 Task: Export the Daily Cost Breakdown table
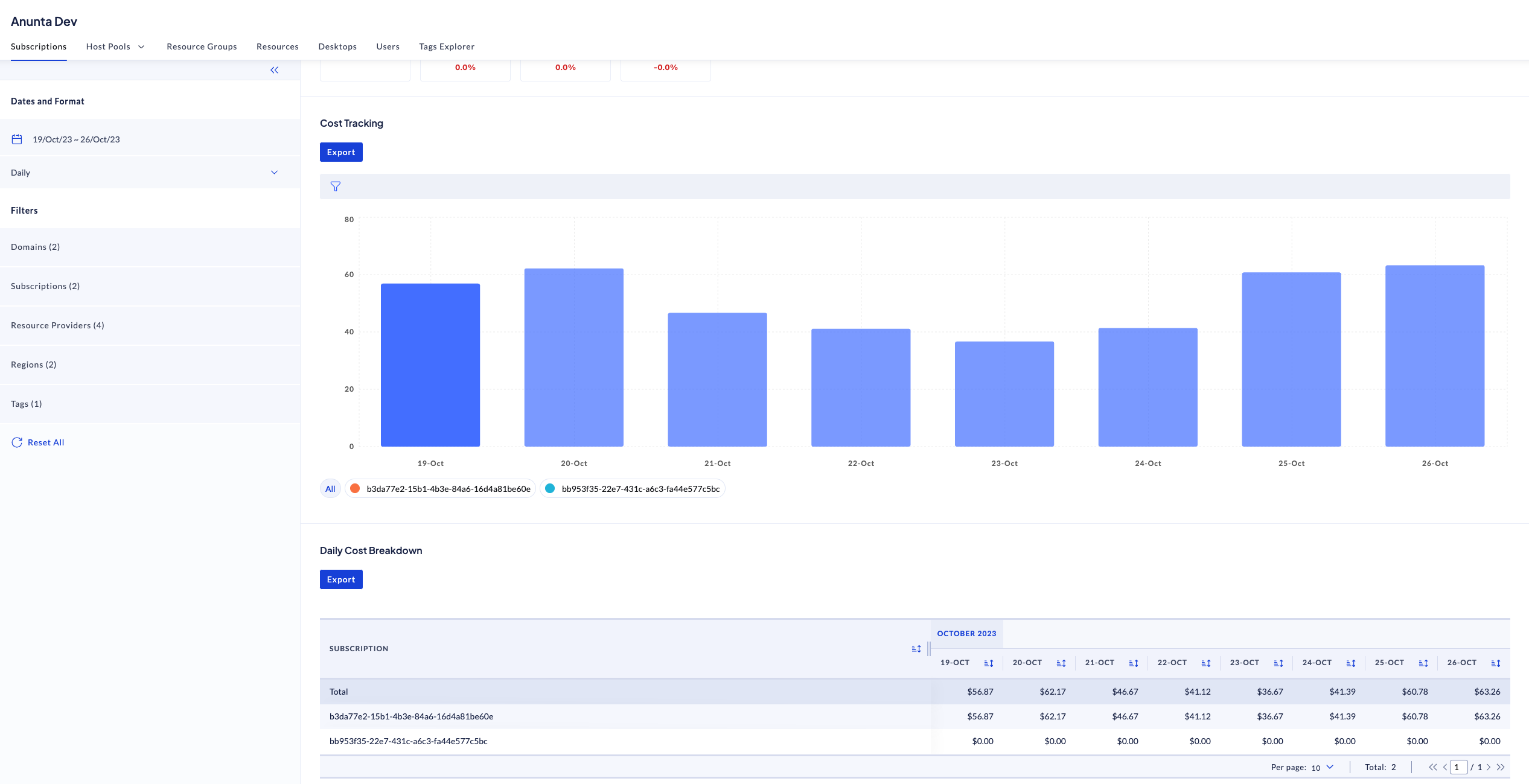coord(341,579)
